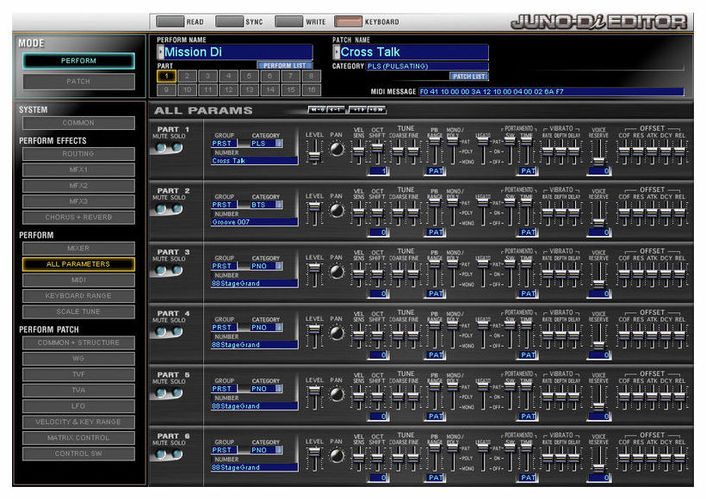
Task: Click the Perform Name arrow beside Mission Di
Action: click(x=160, y=52)
